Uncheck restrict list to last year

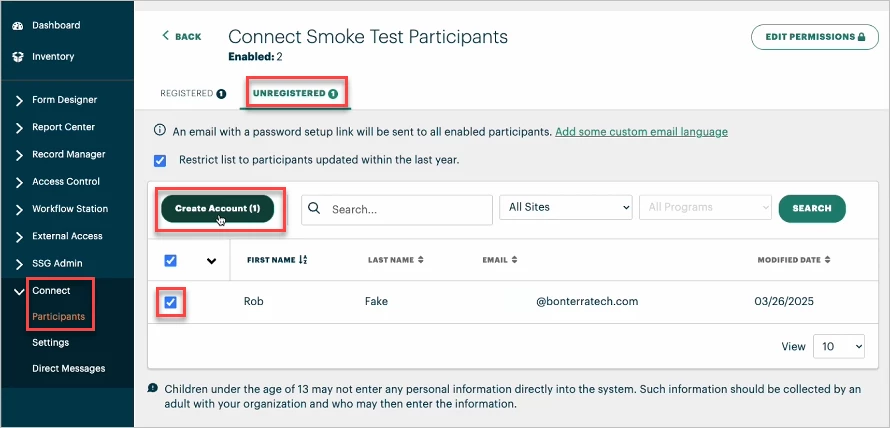tap(160, 161)
